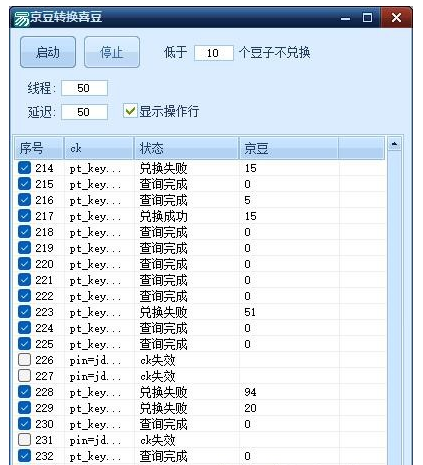Select row 228 showing 94 beans
The height and width of the screenshot is (465, 423).
coord(200,392)
